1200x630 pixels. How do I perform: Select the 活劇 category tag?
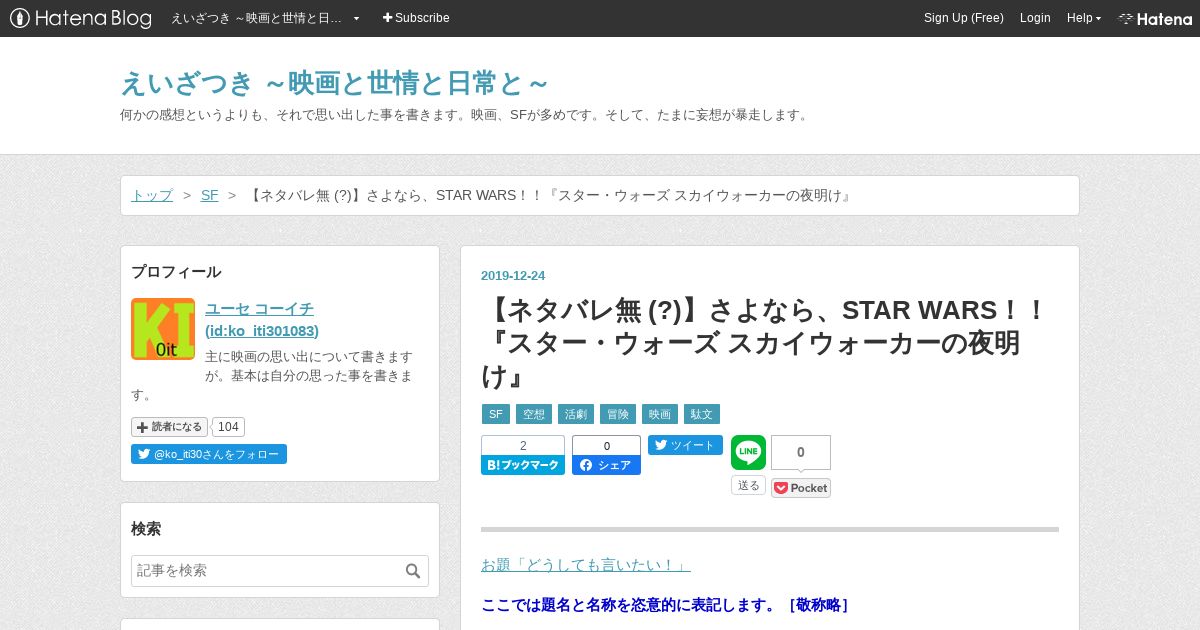[x=576, y=414]
